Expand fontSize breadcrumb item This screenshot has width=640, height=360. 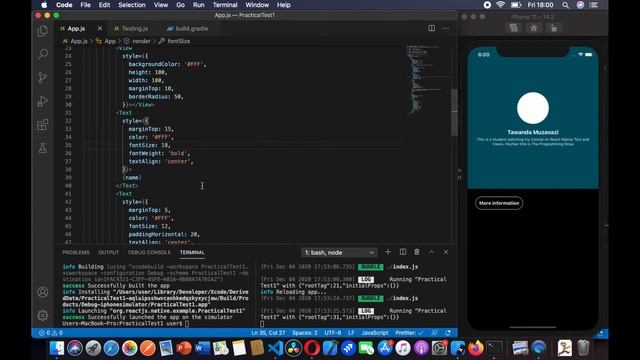178,41
